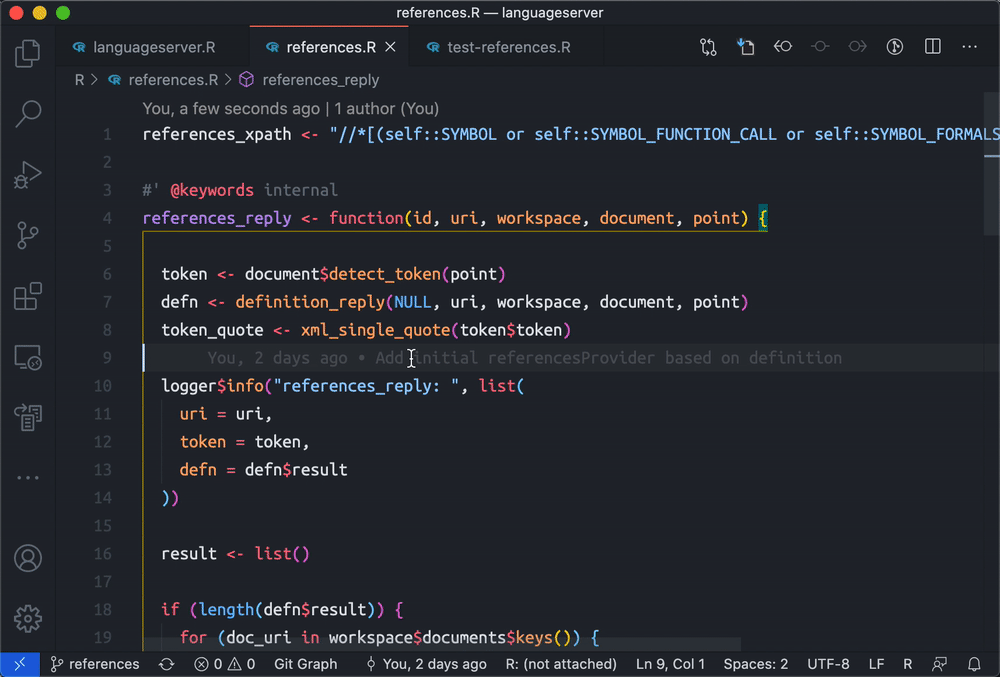Open the Manage settings gear
Viewport: 1000px width, 677px height.
(27, 618)
